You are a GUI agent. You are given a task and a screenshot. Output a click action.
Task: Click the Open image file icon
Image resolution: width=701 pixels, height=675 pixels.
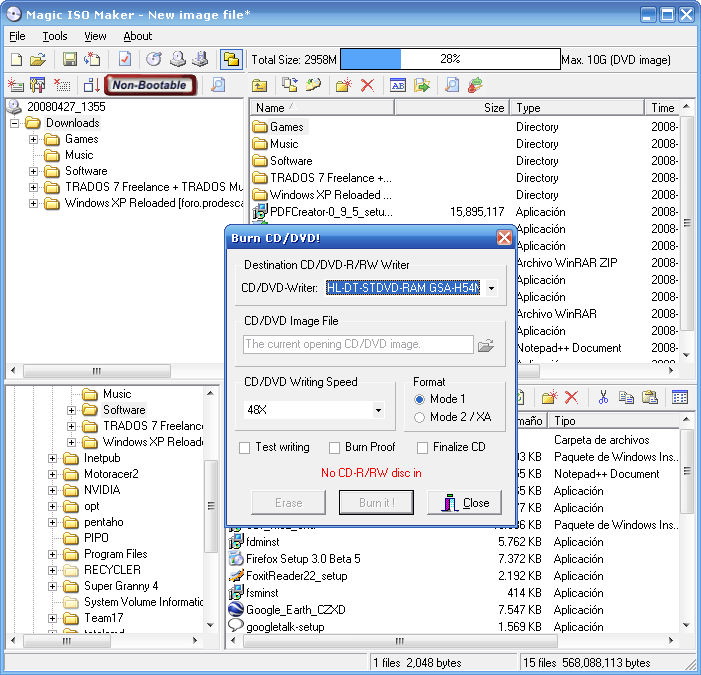point(38,59)
